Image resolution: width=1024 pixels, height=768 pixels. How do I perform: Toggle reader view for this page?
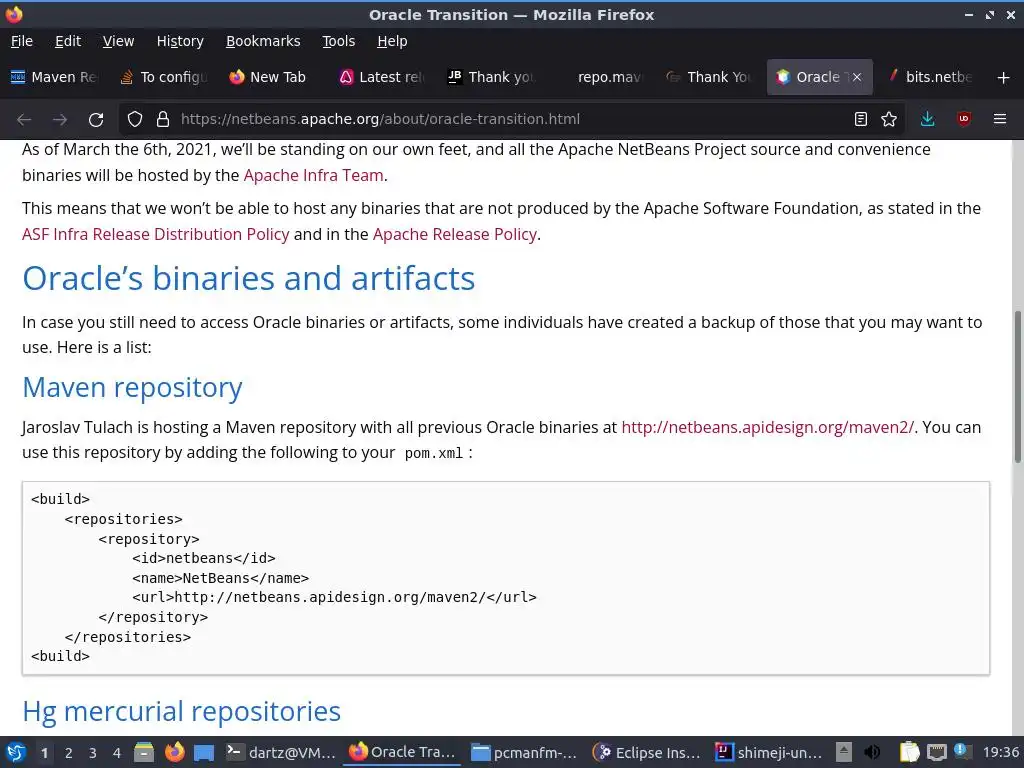click(861, 120)
